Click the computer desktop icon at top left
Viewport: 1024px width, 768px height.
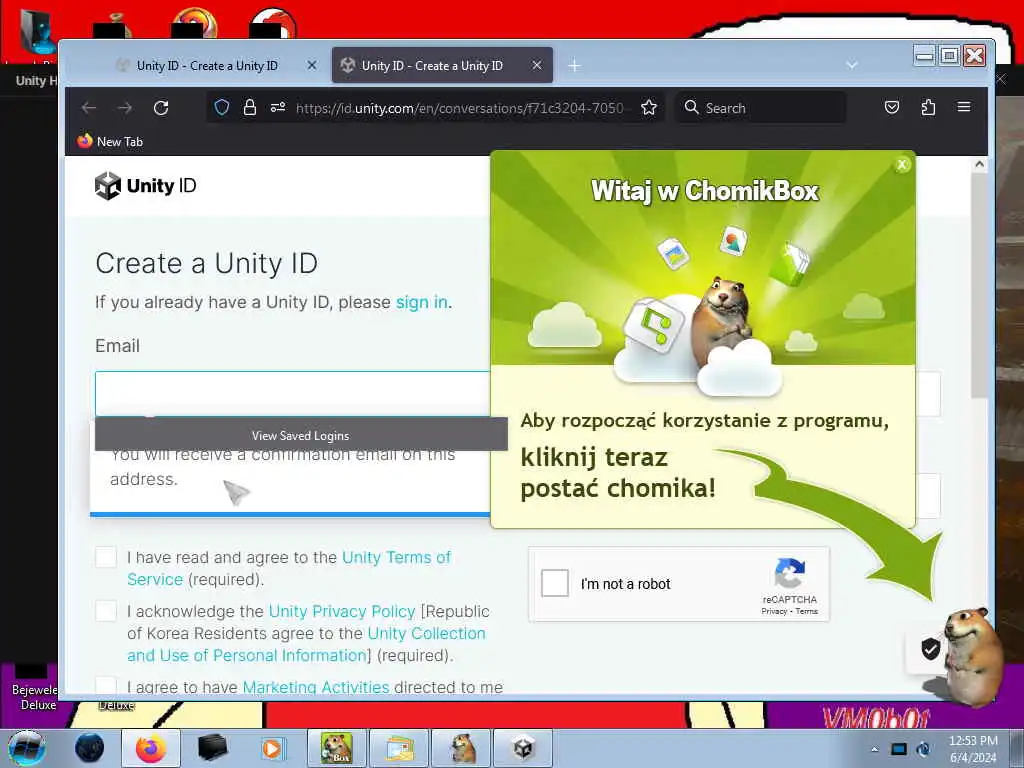coord(37,31)
